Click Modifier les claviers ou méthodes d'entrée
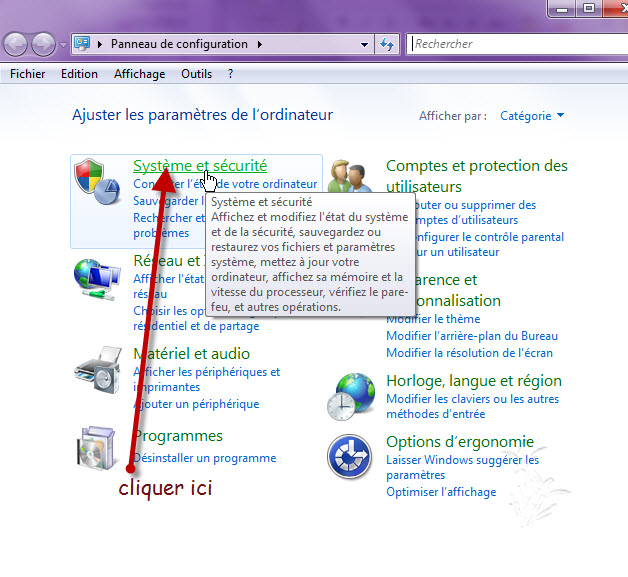 pos(473,406)
